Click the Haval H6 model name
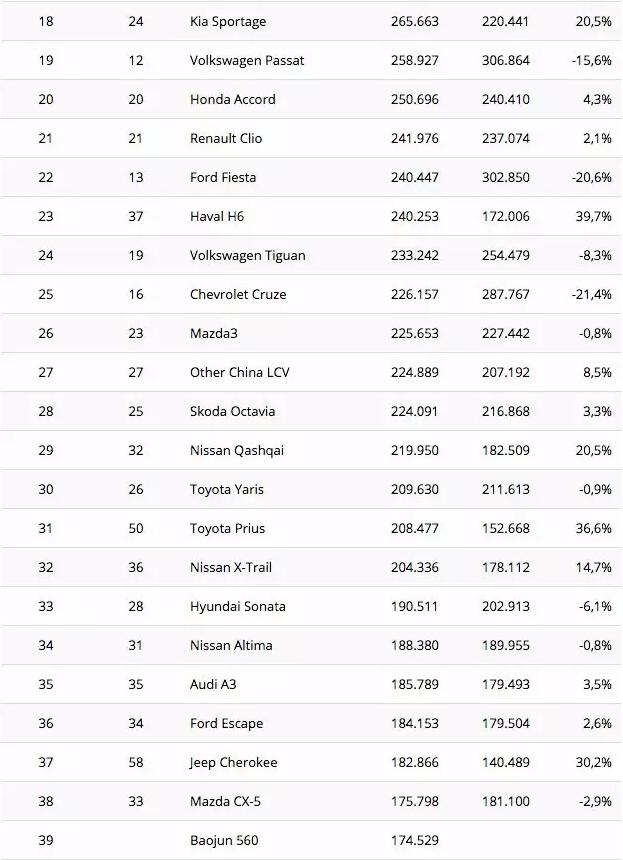Screen dimensions: 623x860 pos(217,216)
